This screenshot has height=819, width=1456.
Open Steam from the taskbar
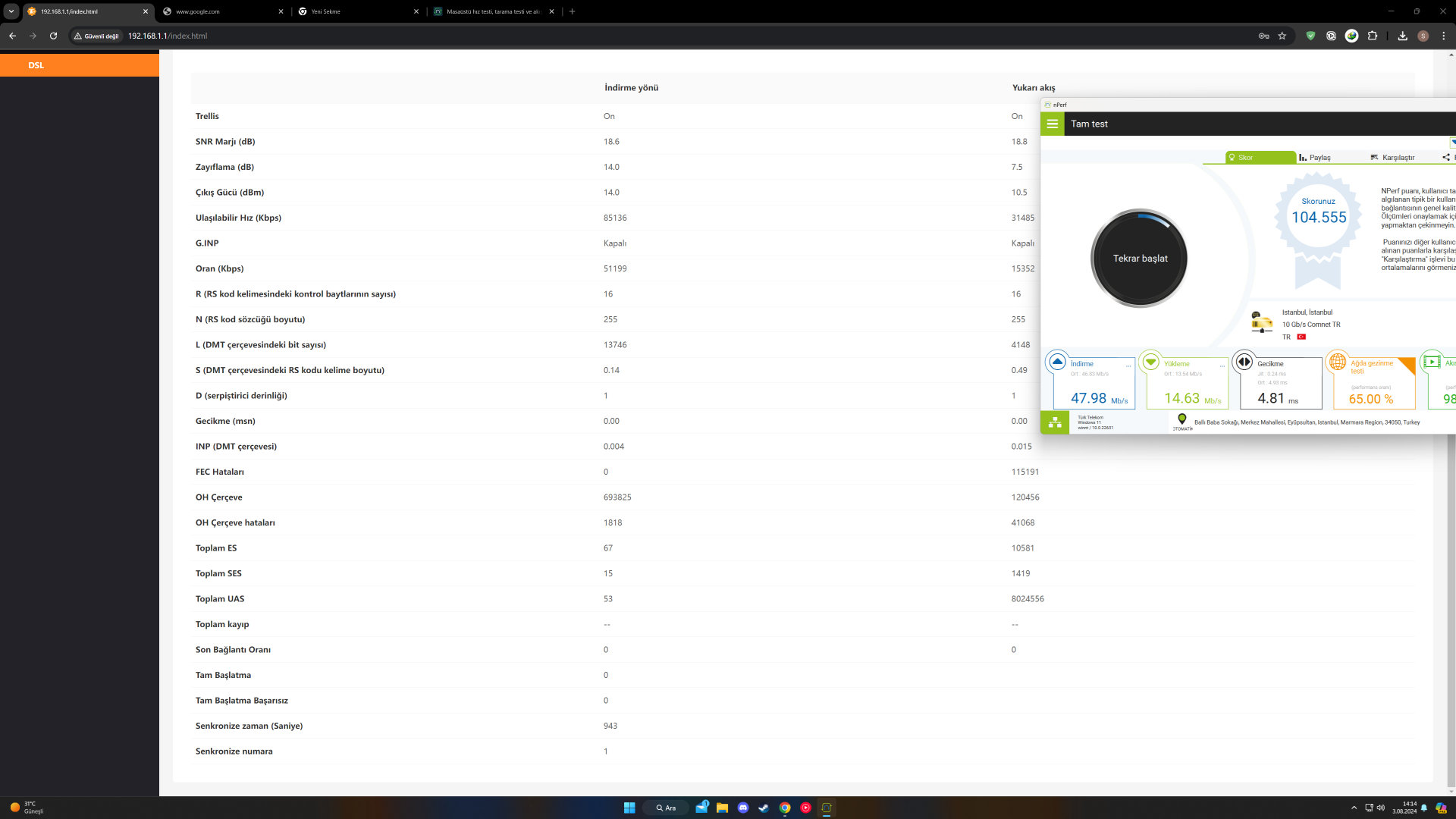(x=764, y=808)
